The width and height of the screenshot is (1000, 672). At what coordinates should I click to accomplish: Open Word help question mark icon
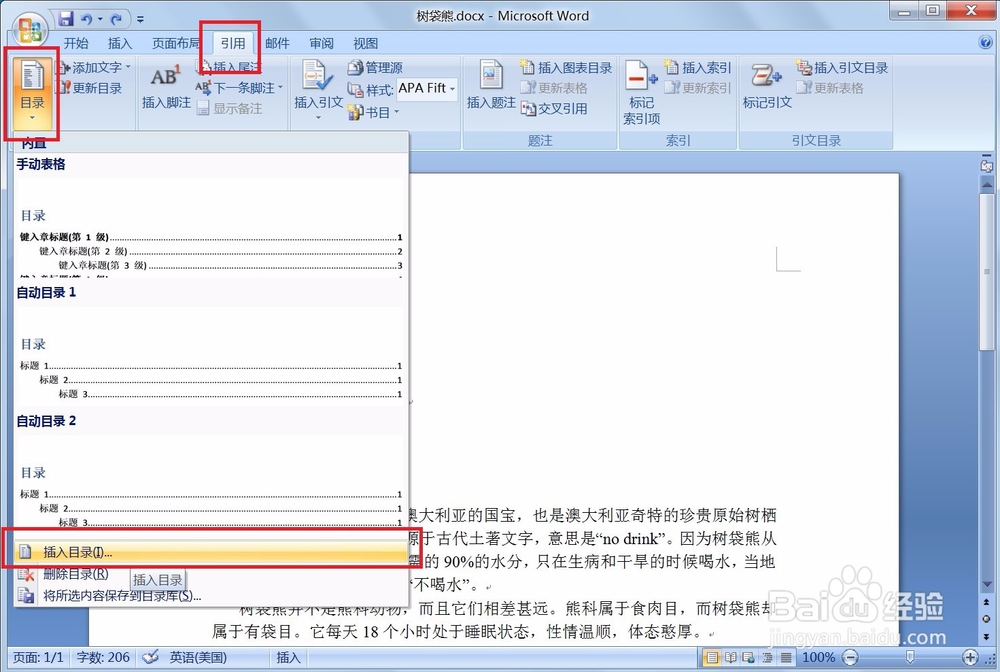[986, 43]
